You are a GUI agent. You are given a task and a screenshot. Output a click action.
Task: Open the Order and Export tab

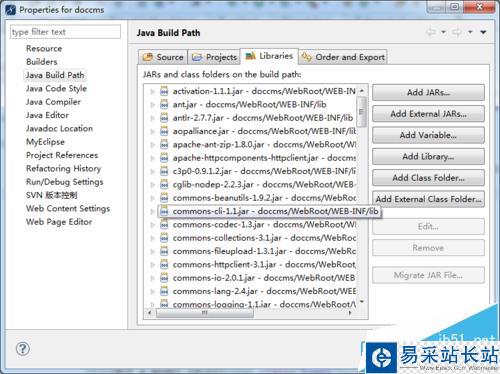pyautogui.click(x=343, y=57)
